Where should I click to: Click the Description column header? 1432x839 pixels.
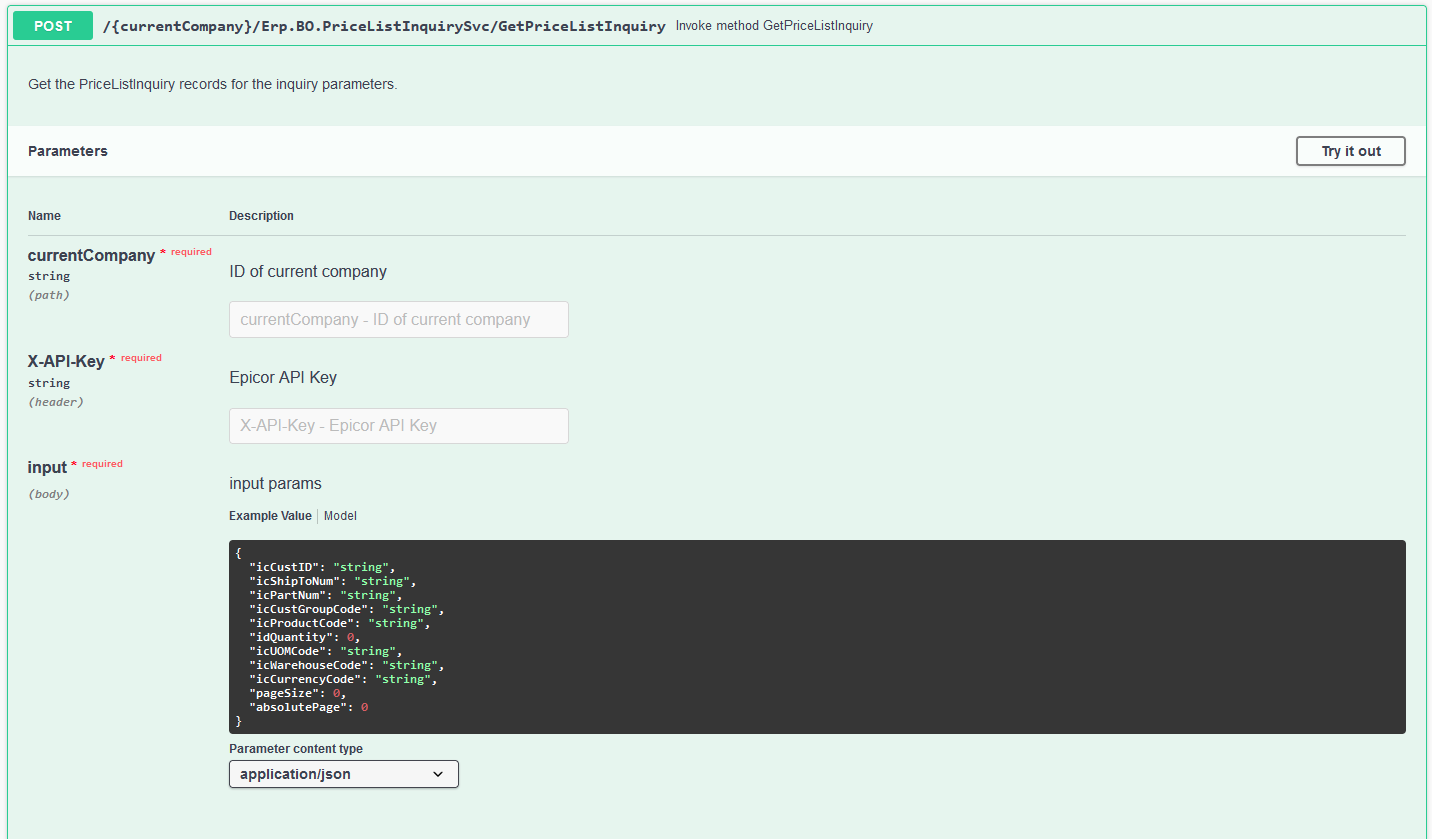[261, 216]
